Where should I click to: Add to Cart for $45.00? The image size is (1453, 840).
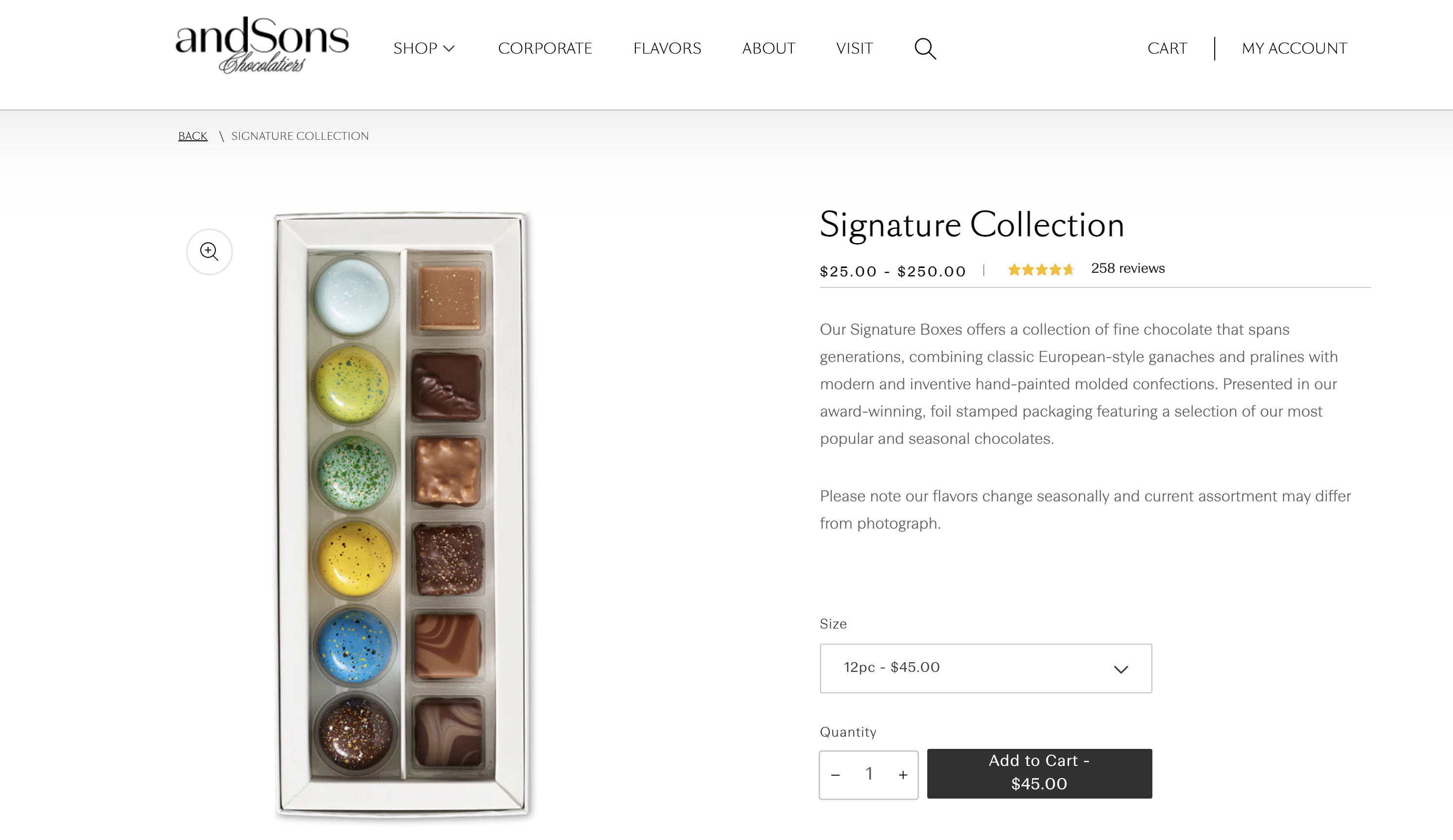(1040, 773)
